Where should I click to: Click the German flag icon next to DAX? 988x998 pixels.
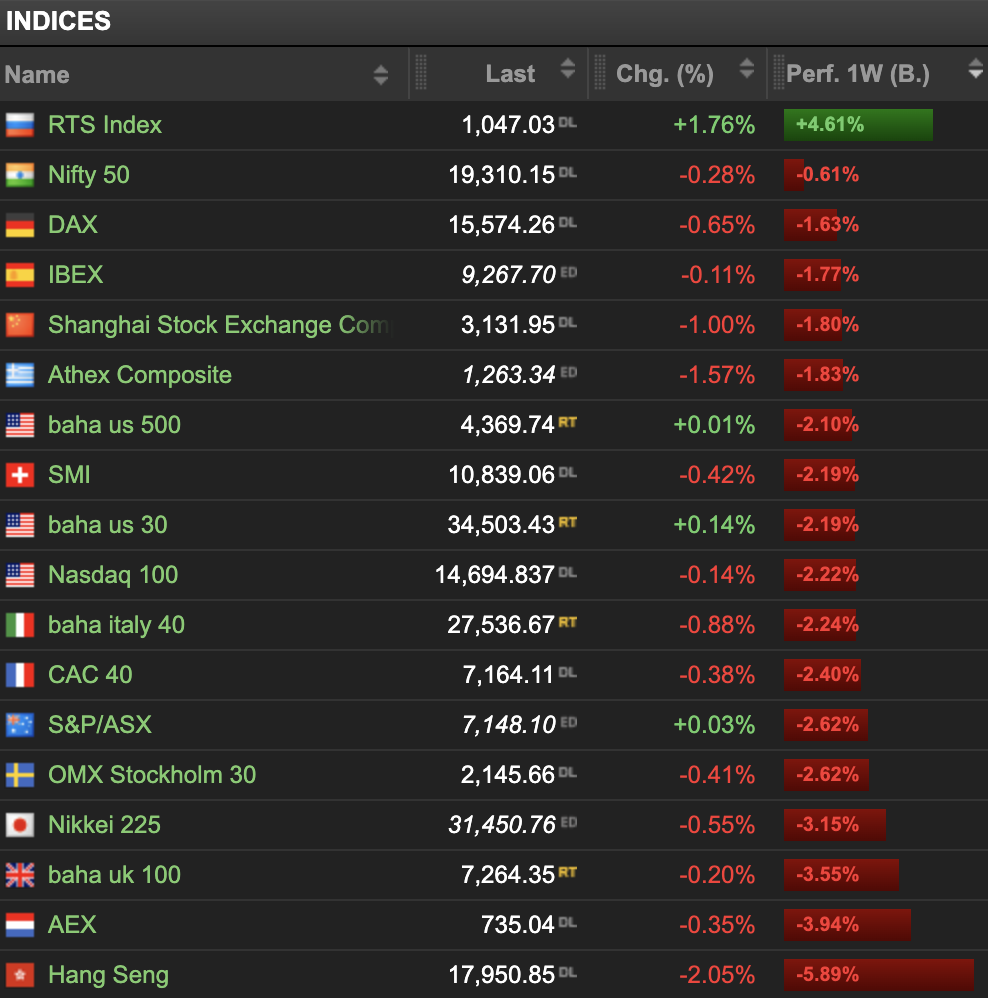(20, 225)
